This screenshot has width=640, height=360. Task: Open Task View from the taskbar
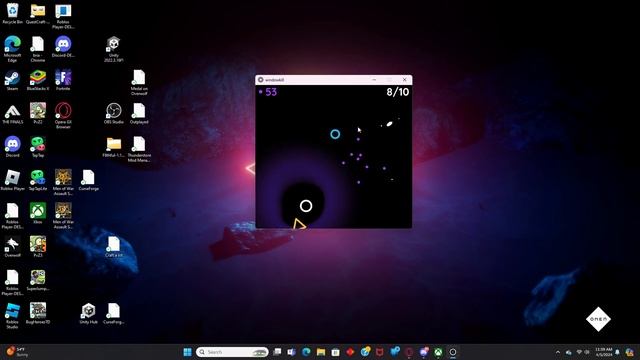(277, 352)
